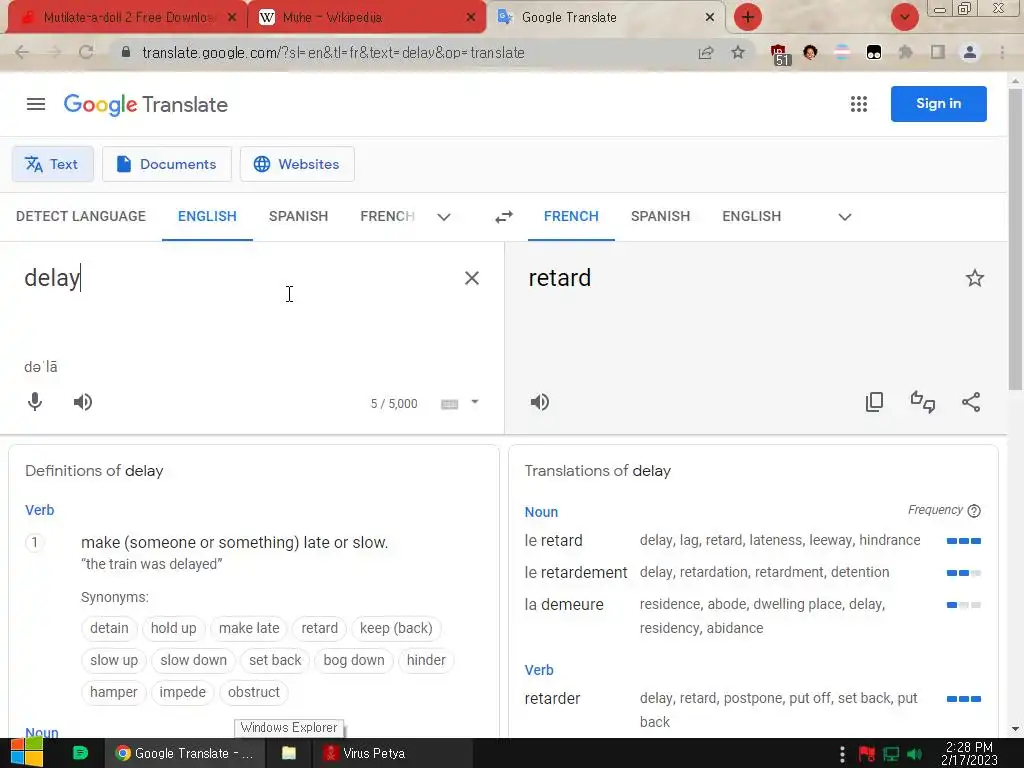1024x768 pixels.
Task: Expand more target languages chevron
Action: pos(844,217)
